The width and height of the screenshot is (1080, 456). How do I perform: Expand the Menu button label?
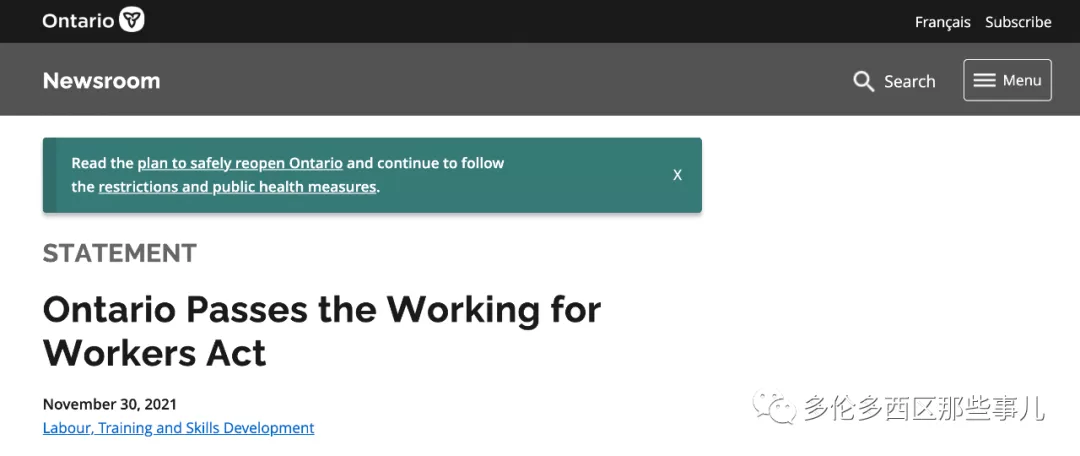tap(1021, 80)
